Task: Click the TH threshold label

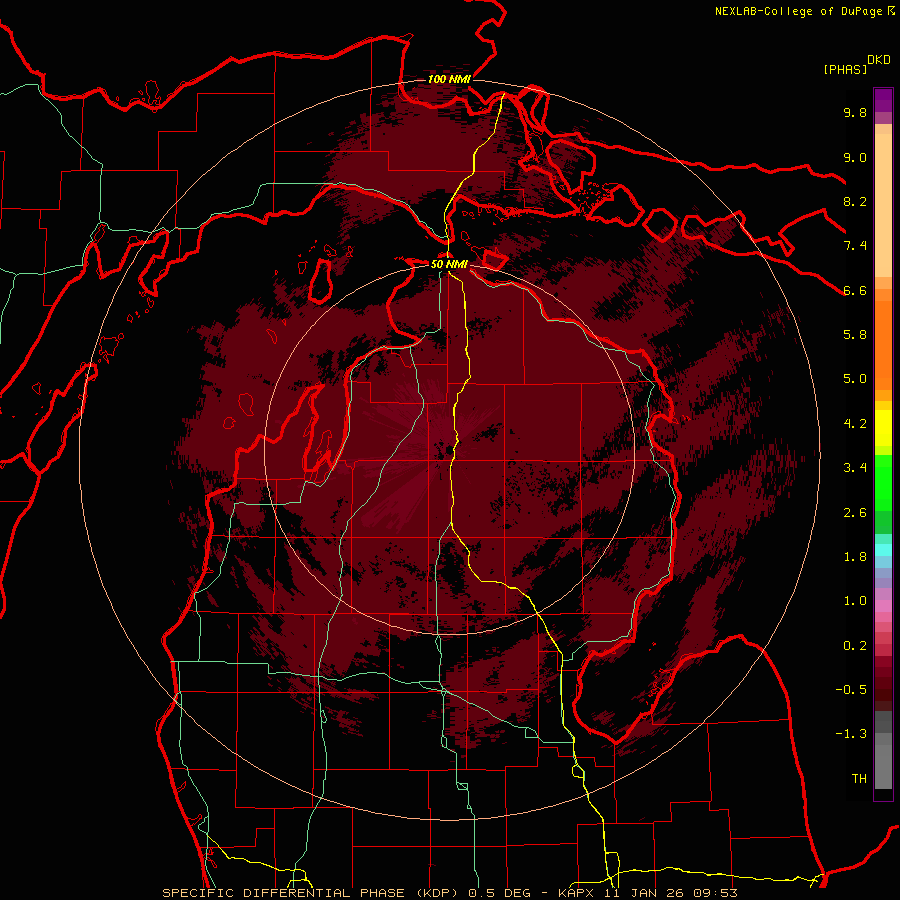Action: 859,779
